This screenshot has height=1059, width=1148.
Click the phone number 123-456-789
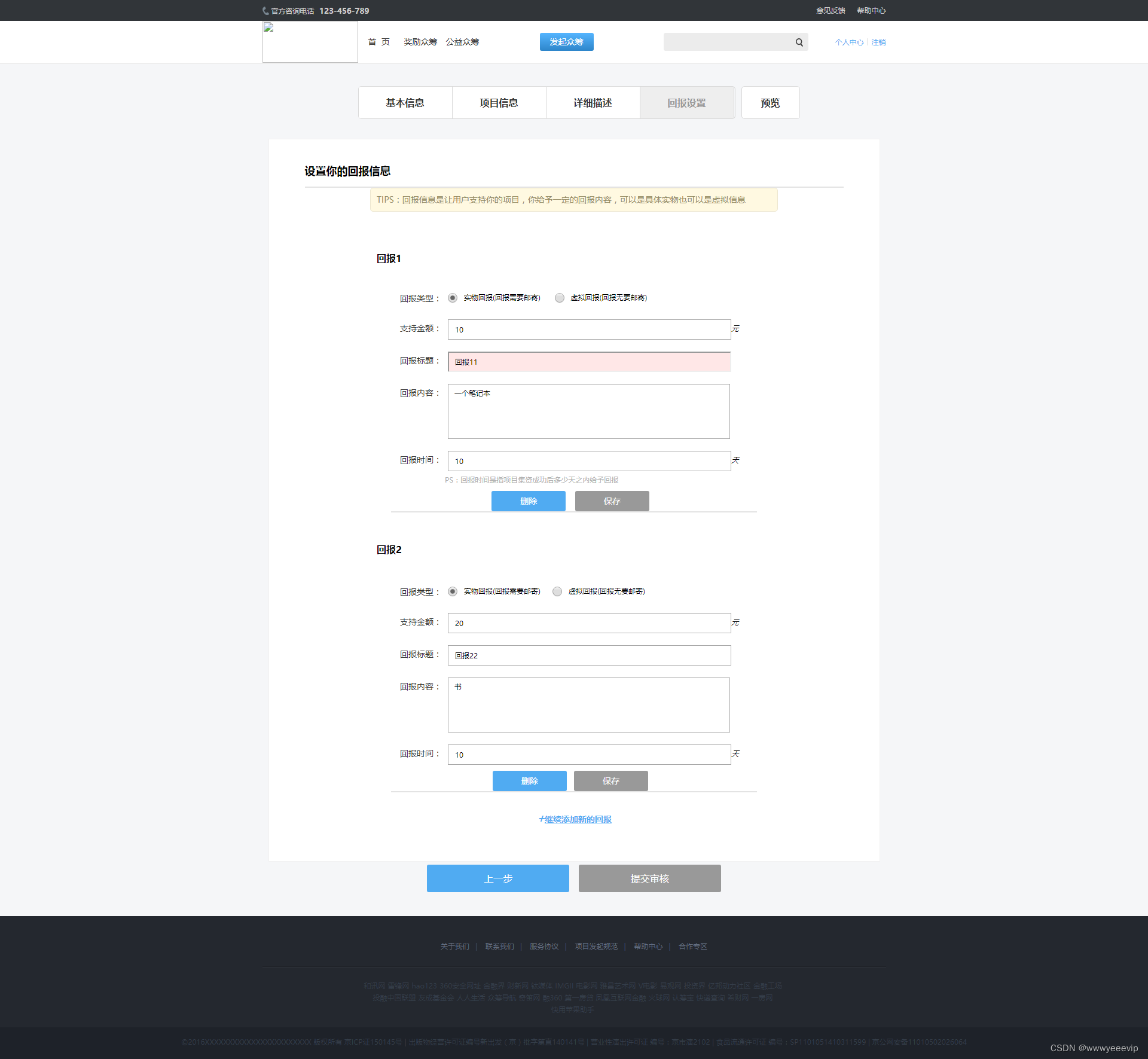[x=344, y=11]
